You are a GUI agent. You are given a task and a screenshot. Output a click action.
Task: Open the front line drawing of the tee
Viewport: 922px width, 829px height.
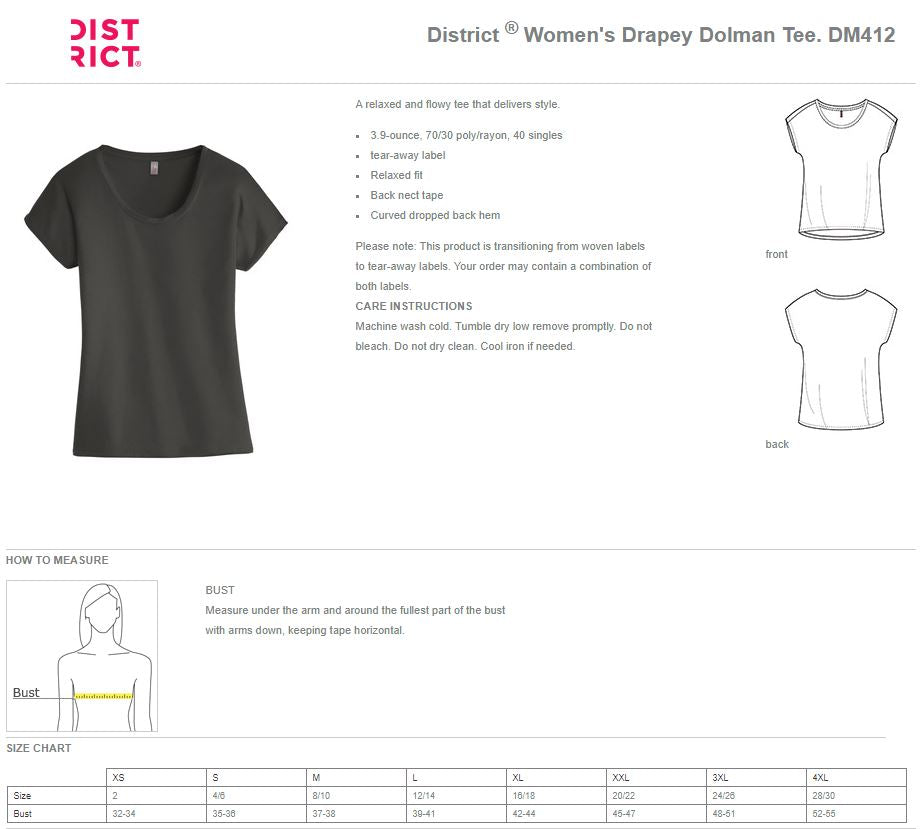click(841, 169)
